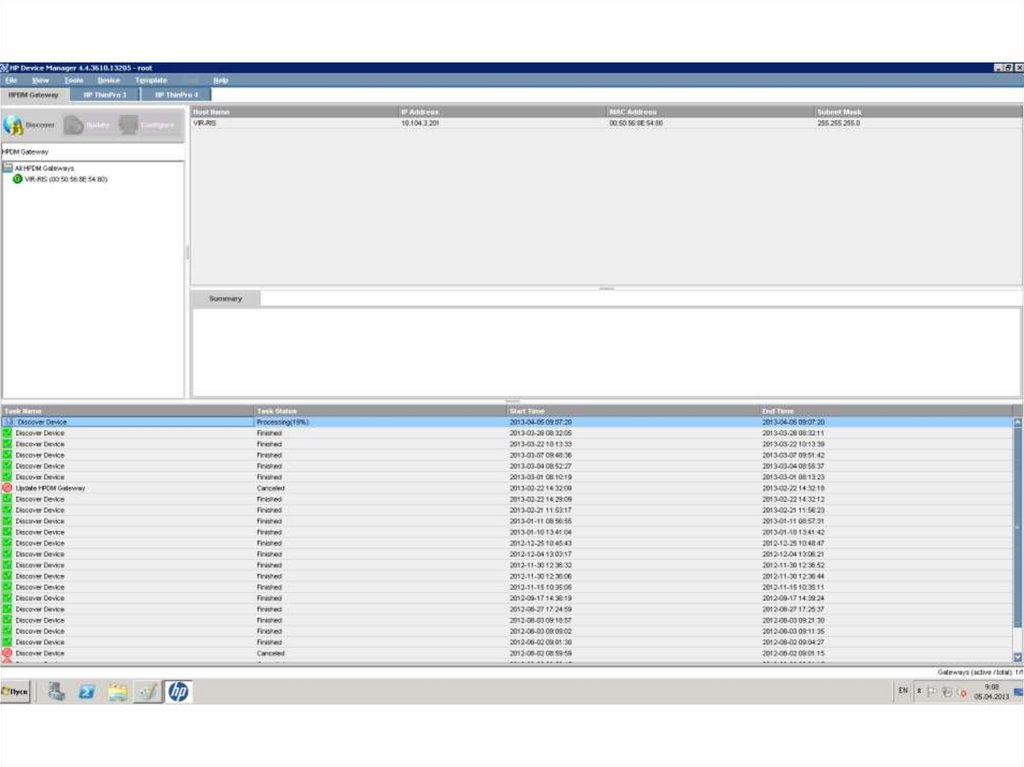This screenshot has height=767, width=1024.
Task: Open Windows Explorer from the taskbar
Action: click(118, 691)
